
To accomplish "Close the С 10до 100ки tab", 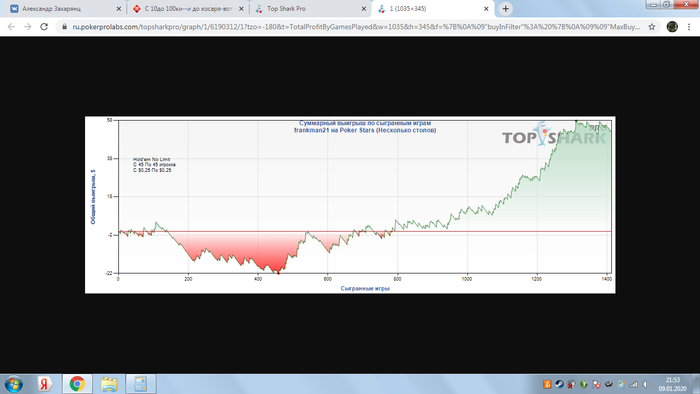I will [241, 8].
